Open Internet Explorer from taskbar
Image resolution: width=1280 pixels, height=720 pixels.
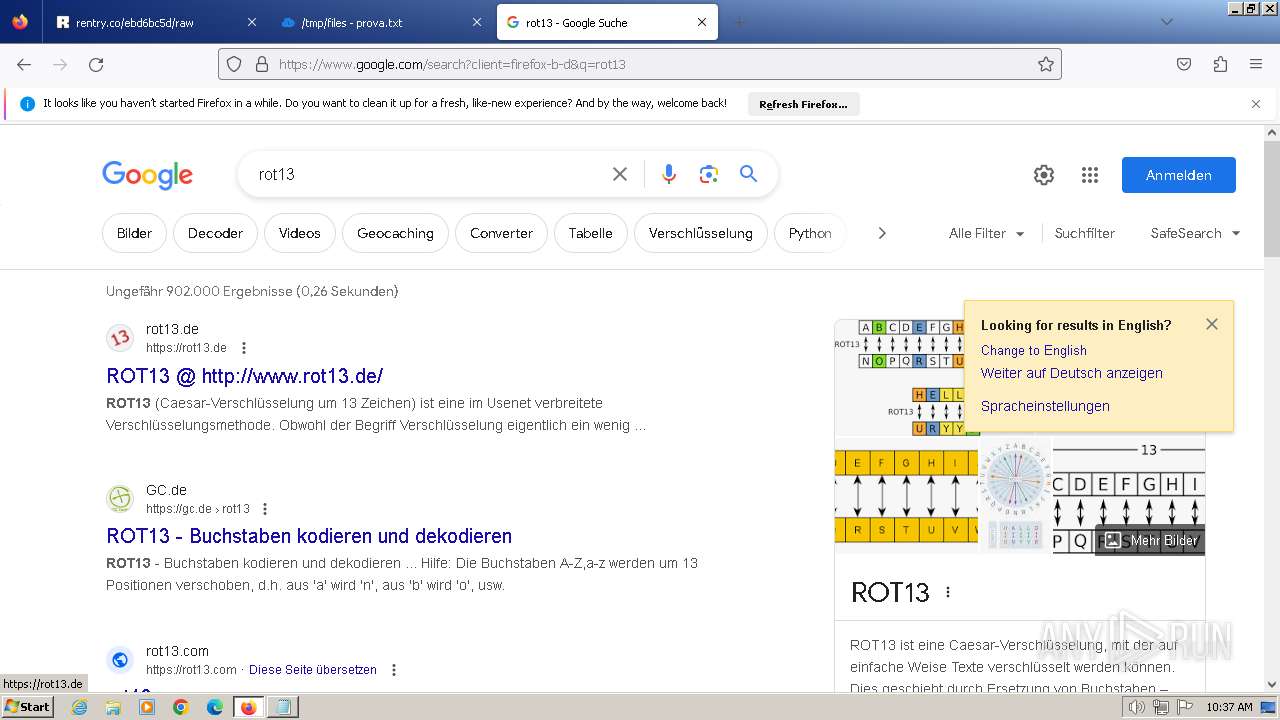[x=80, y=707]
